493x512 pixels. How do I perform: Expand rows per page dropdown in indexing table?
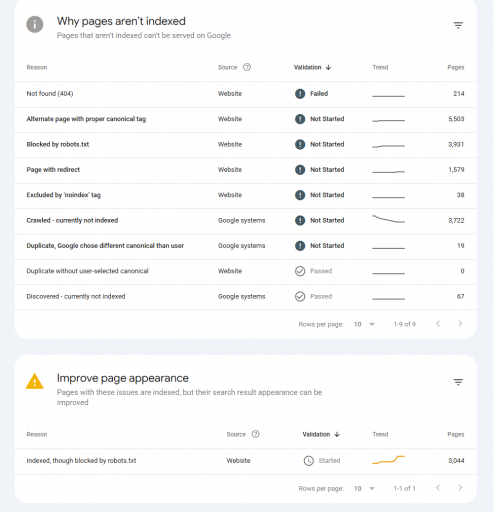[x=364, y=324]
